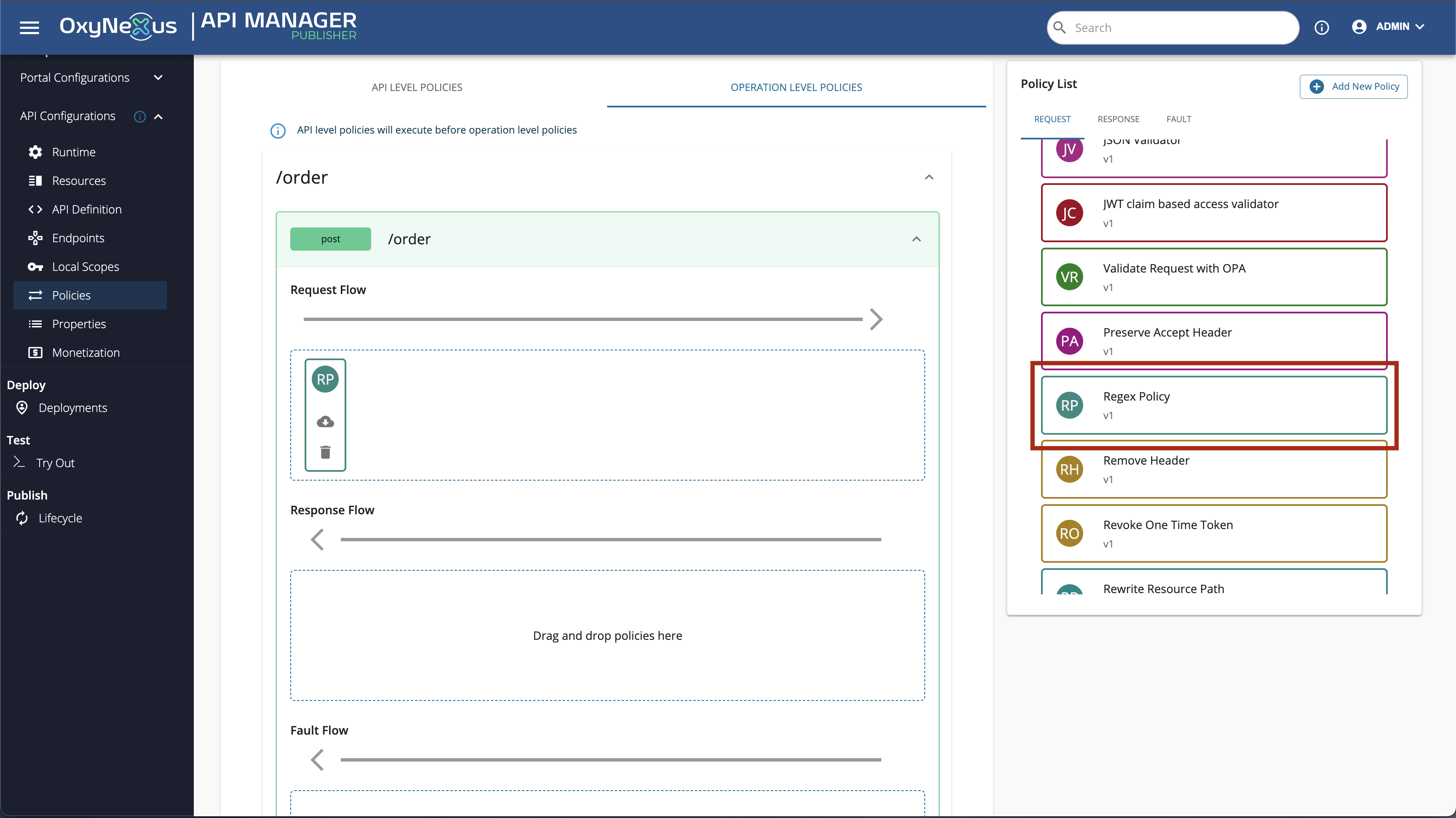This screenshot has height=818, width=1456.
Task: Click the Deployments location icon
Action: 22,407
